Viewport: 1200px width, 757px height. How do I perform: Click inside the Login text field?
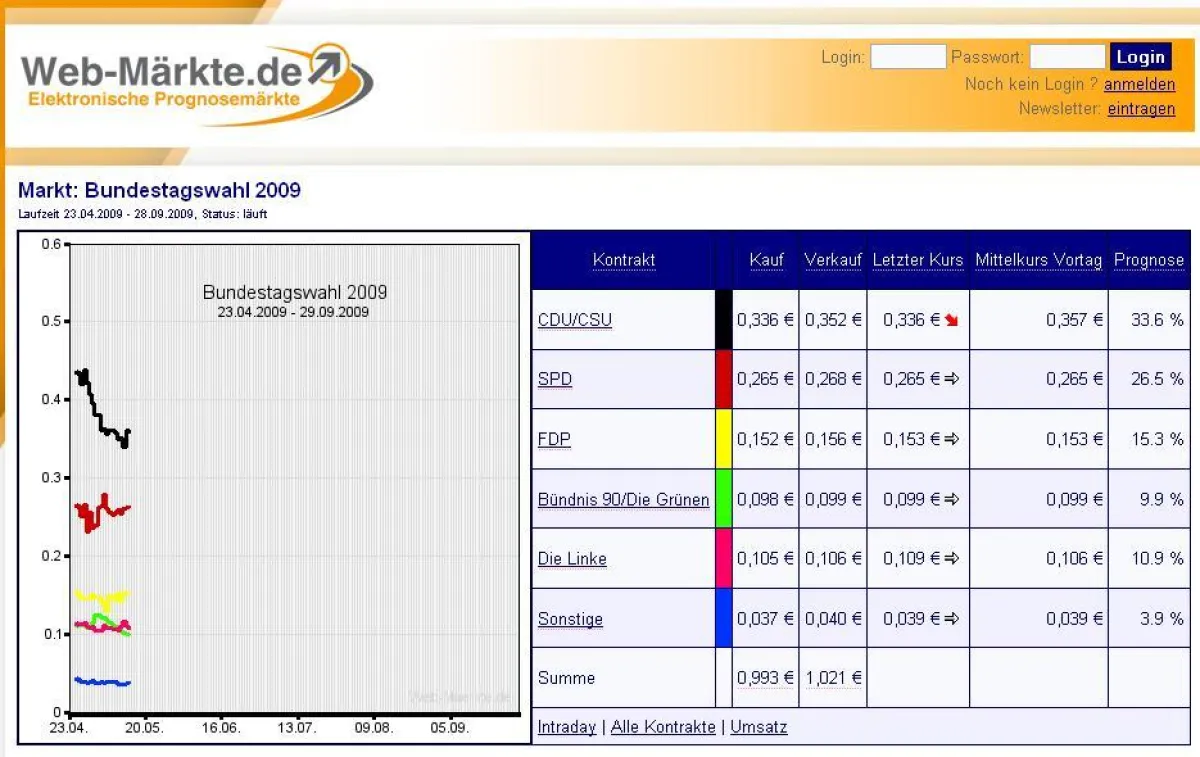pos(908,57)
